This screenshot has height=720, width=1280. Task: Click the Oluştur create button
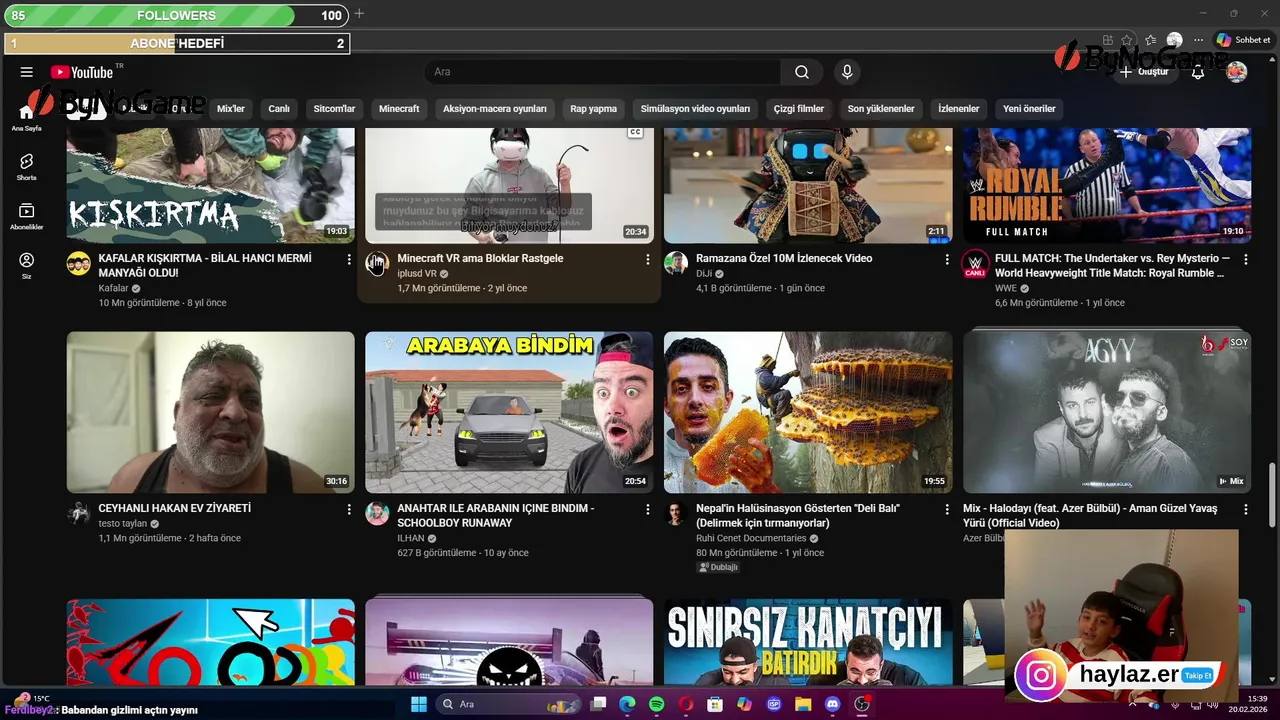[1144, 72]
